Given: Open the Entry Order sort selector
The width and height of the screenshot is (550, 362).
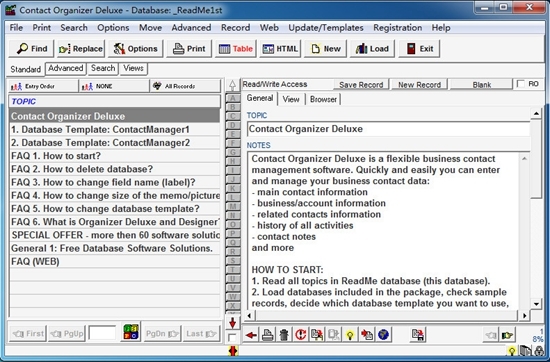Looking at the screenshot, I should coord(43,86).
